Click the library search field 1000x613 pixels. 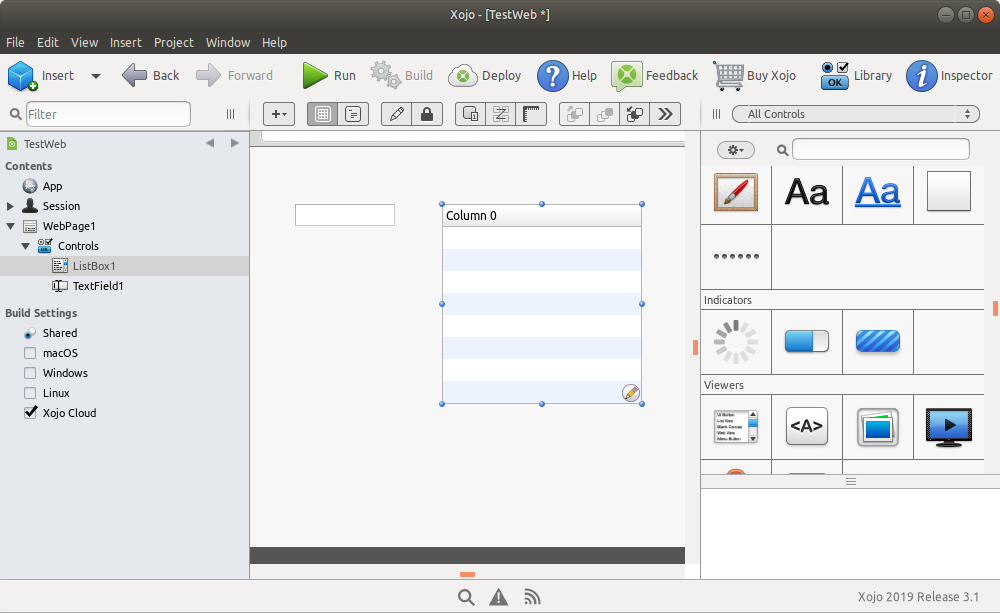click(x=880, y=150)
